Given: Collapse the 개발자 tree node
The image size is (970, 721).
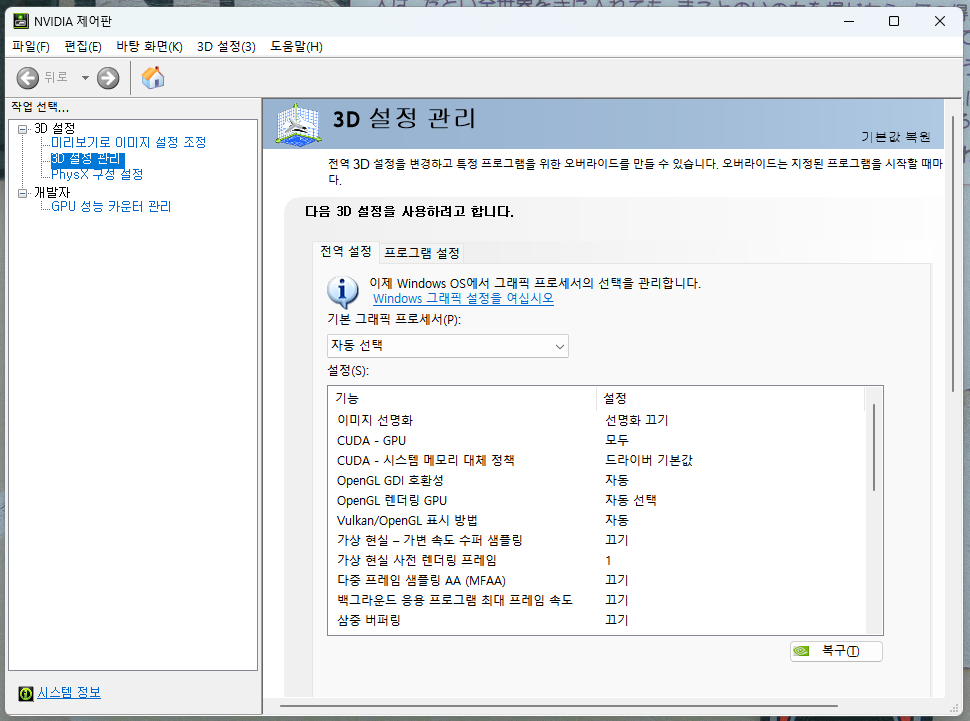Looking at the screenshot, I should pos(23,193).
